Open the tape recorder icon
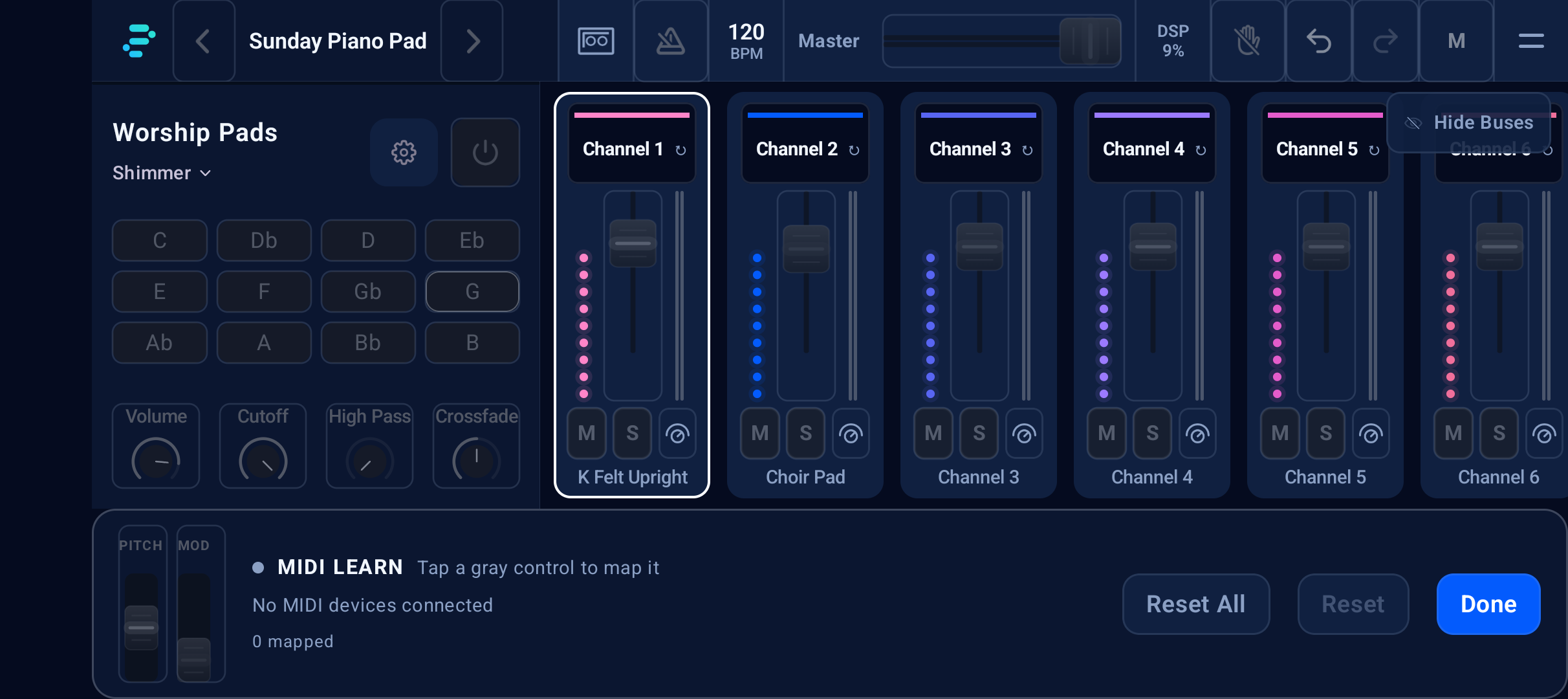Image resolution: width=1568 pixels, height=699 pixels. coord(596,41)
